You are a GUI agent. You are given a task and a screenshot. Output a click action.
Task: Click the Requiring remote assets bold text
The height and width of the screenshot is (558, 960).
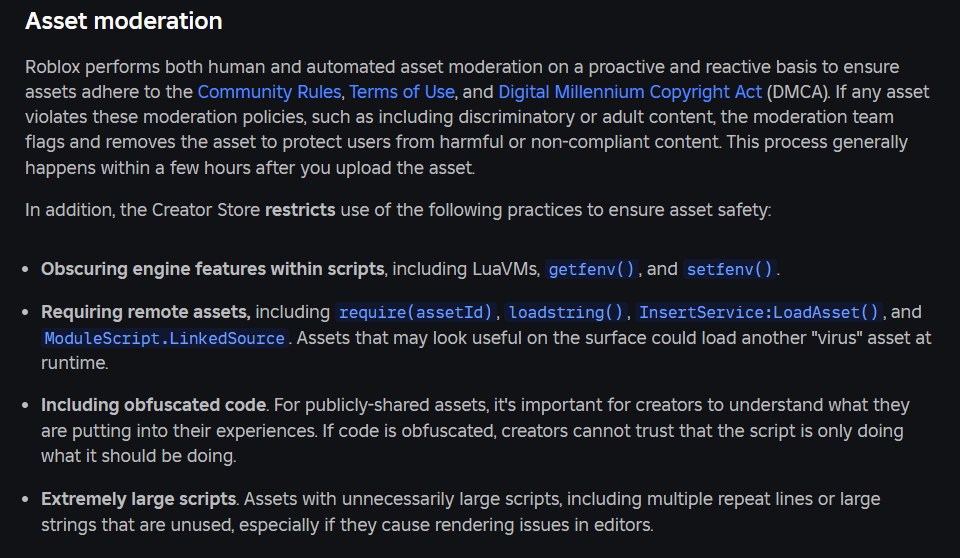pyautogui.click(x=146, y=312)
